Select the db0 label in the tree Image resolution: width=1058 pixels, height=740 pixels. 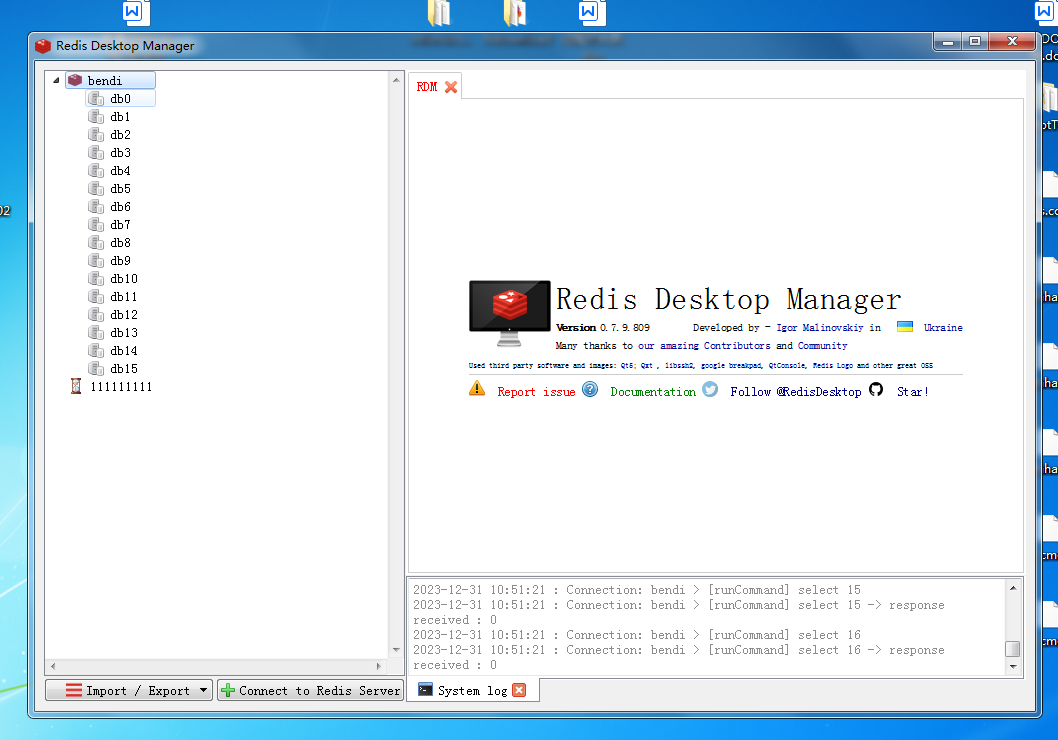pos(120,98)
